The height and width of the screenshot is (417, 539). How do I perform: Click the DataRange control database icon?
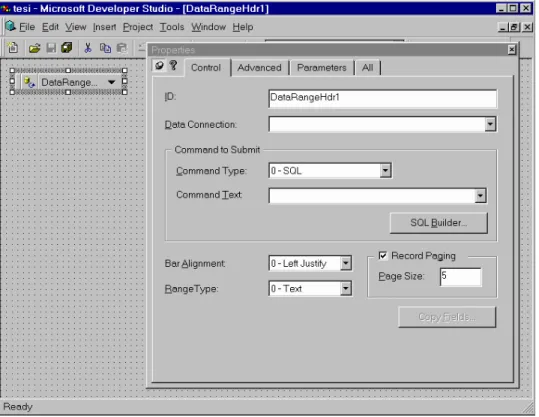coord(30,83)
